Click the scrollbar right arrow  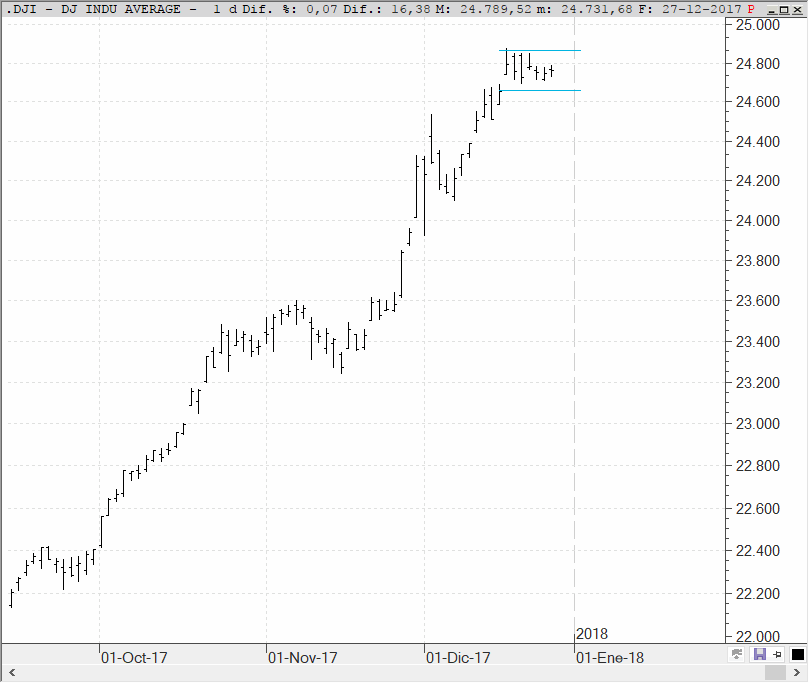[x=797, y=673]
